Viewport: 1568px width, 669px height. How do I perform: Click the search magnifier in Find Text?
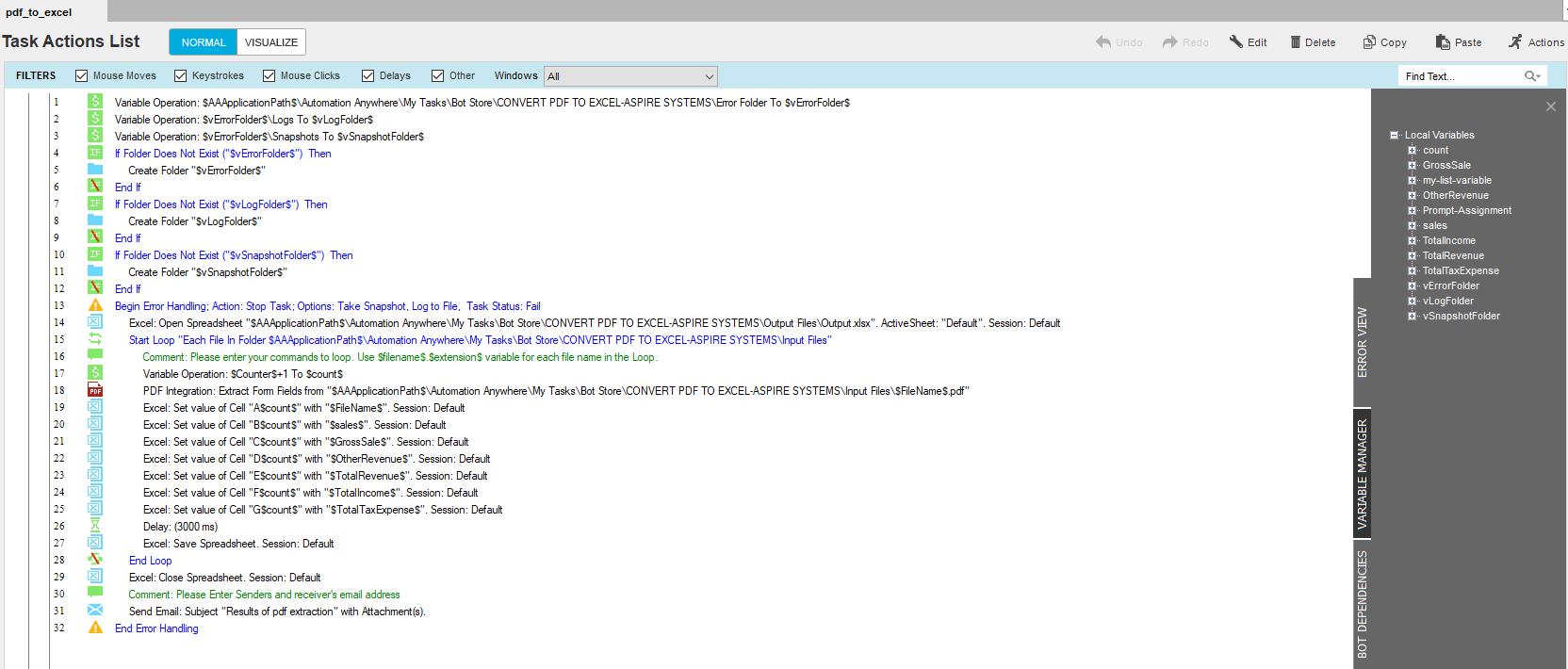tap(1532, 75)
